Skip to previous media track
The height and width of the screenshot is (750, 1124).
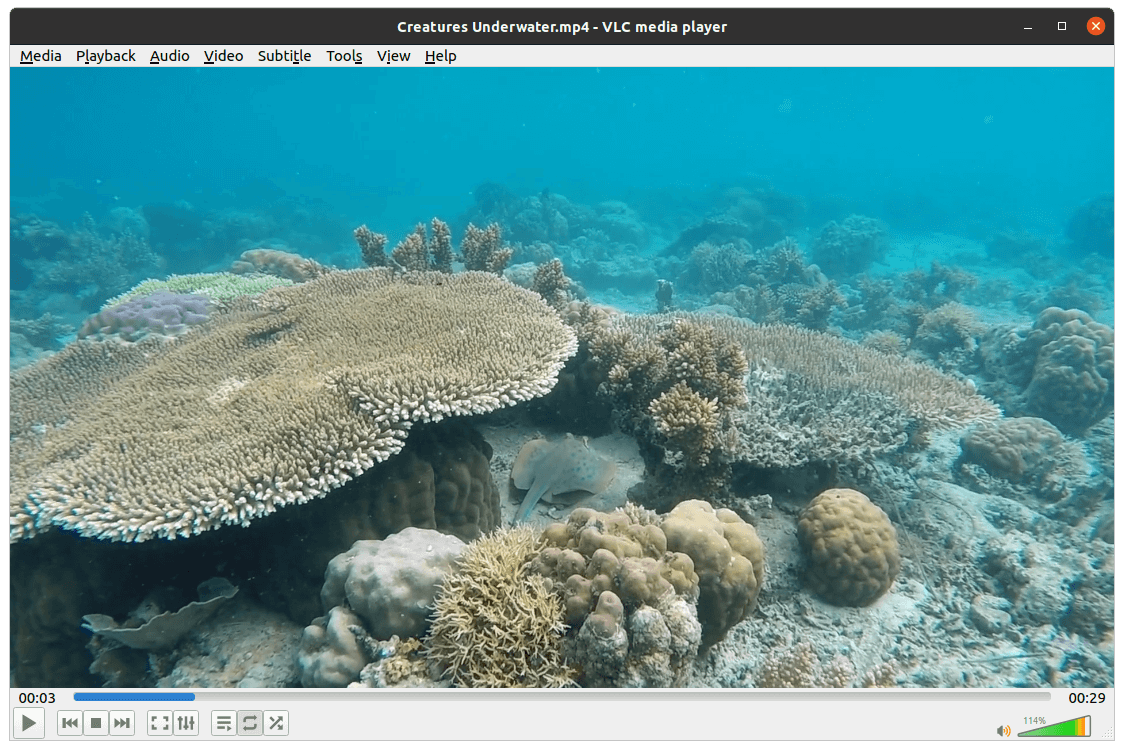pos(70,723)
